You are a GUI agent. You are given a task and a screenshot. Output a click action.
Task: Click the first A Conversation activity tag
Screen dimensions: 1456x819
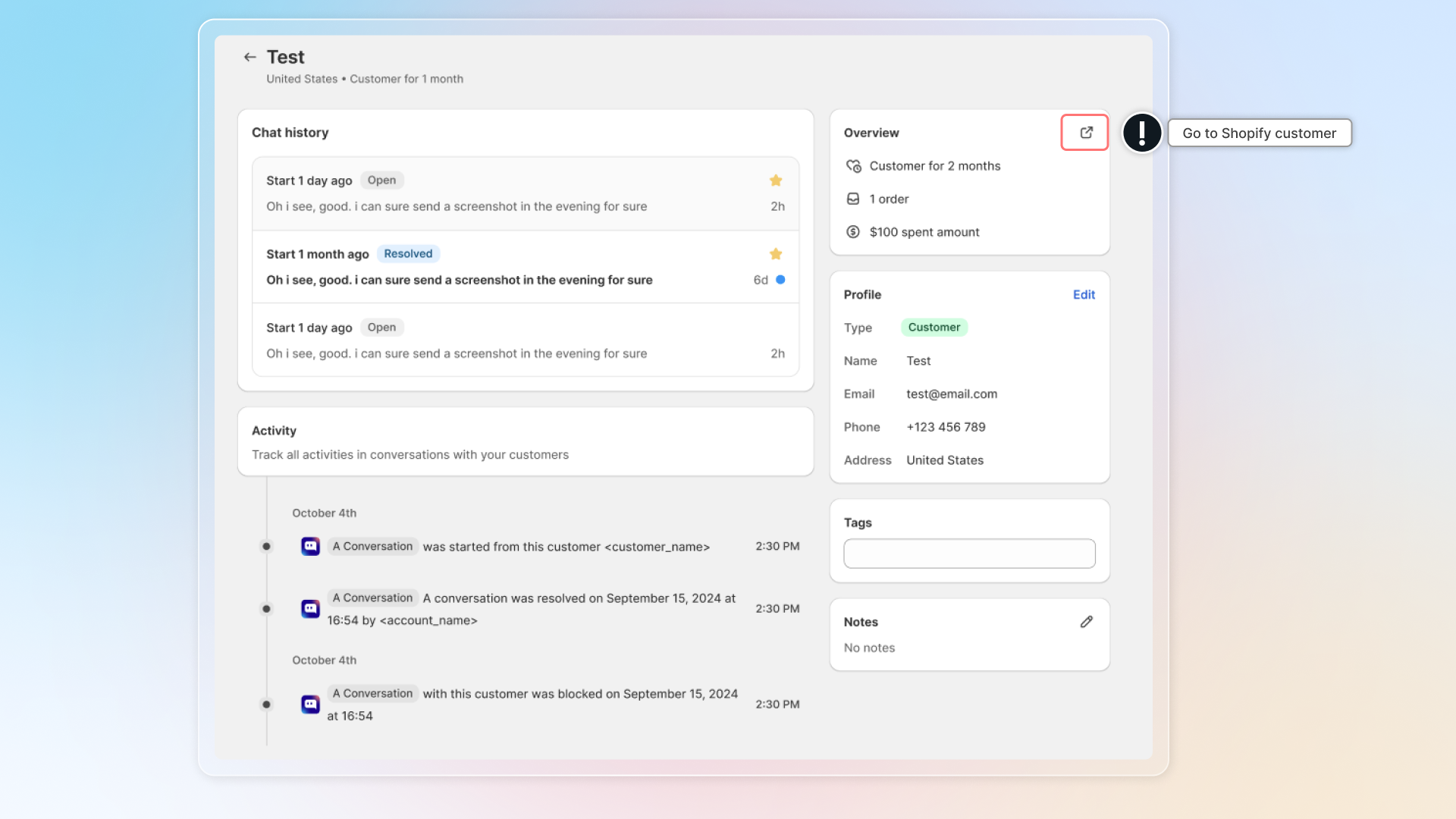(x=372, y=546)
